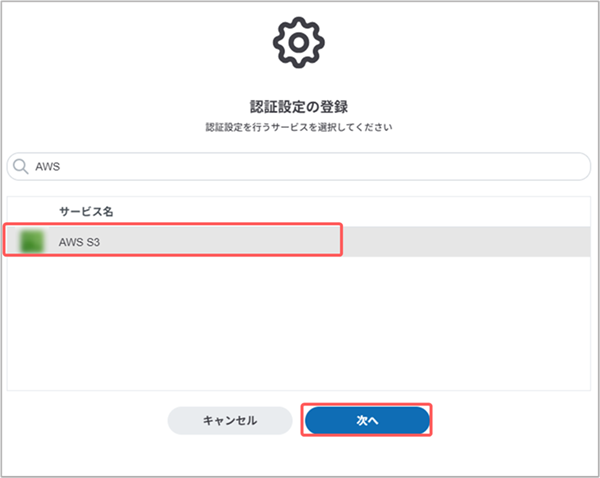Click the blank icon column header beside サービス名
The image size is (600, 478).
click(x=32, y=211)
